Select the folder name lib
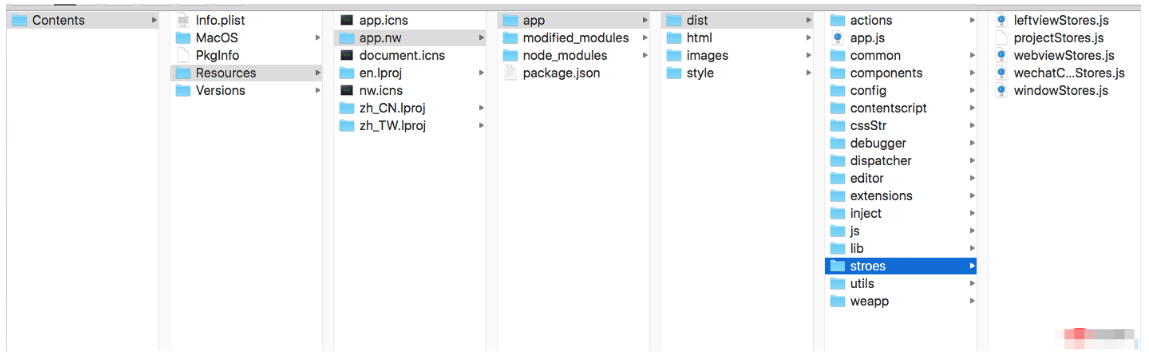Image resolution: width=1149 pixels, height=364 pixels. click(857, 248)
